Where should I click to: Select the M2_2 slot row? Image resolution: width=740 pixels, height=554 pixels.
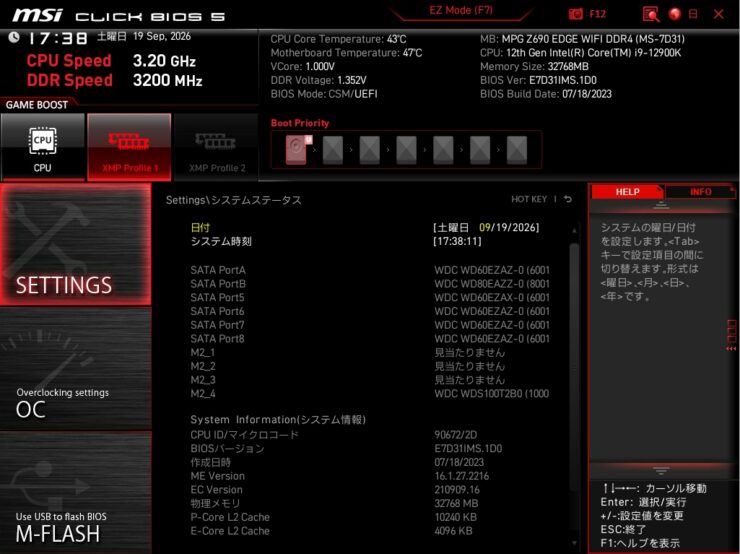coord(370,366)
